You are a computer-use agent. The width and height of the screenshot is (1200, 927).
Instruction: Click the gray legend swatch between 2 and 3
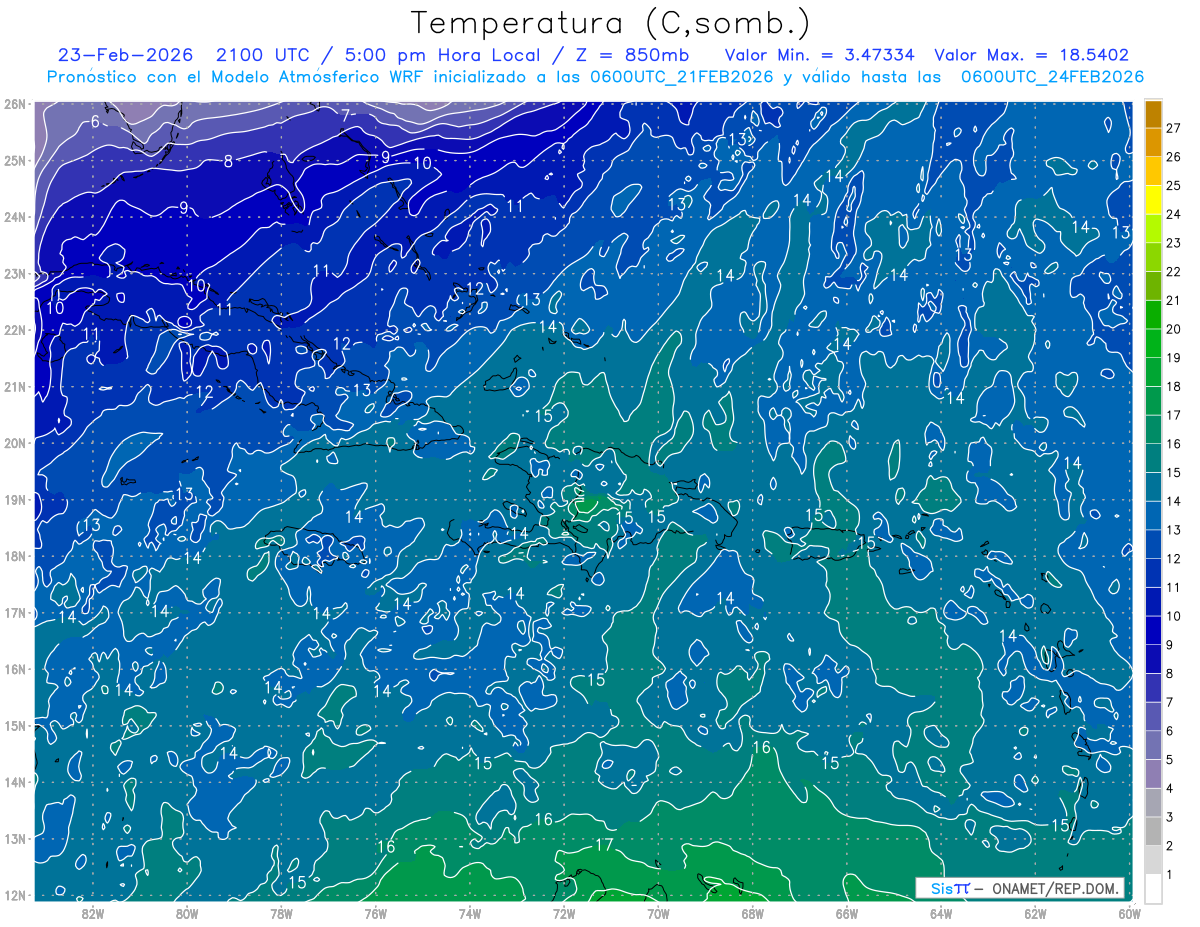pyautogui.click(x=1153, y=830)
